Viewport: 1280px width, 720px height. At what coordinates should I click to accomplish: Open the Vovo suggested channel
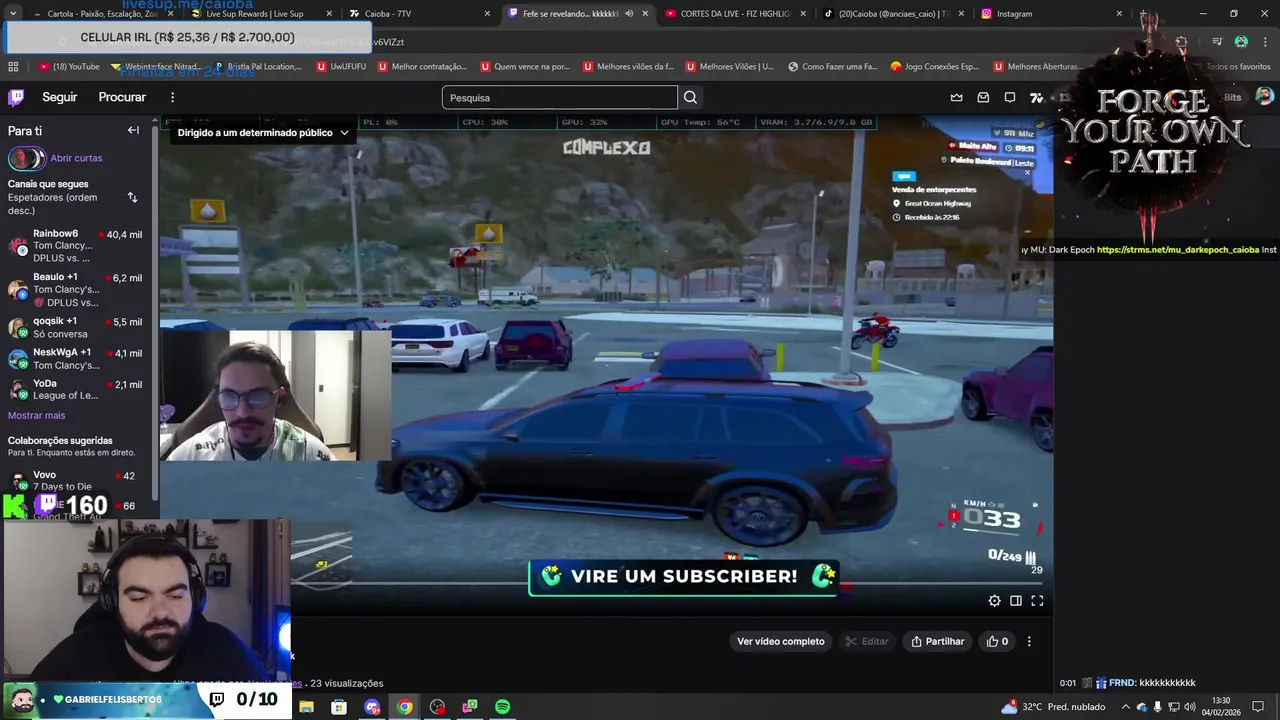point(76,481)
